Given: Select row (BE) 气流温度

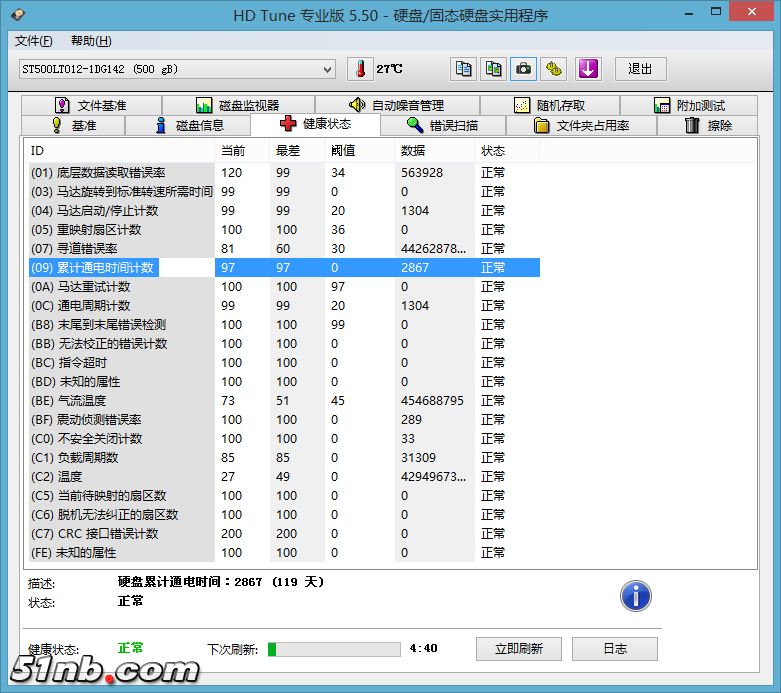Looking at the screenshot, I should pyautogui.click(x=284, y=400).
